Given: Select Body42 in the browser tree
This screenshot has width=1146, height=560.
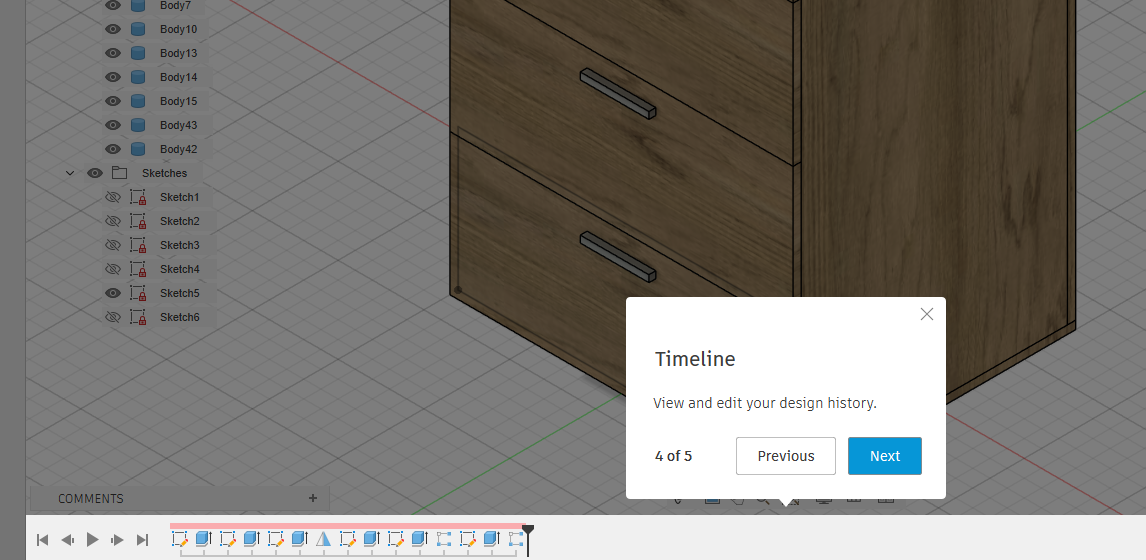Looking at the screenshot, I should [x=178, y=149].
